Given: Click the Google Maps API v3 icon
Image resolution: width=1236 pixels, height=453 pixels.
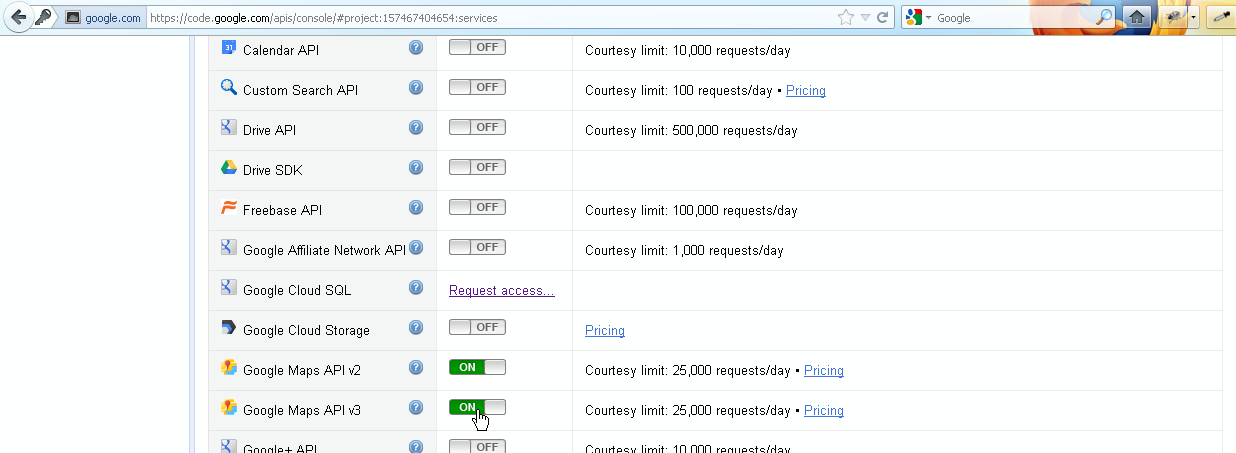Looking at the screenshot, I should 228,408.
